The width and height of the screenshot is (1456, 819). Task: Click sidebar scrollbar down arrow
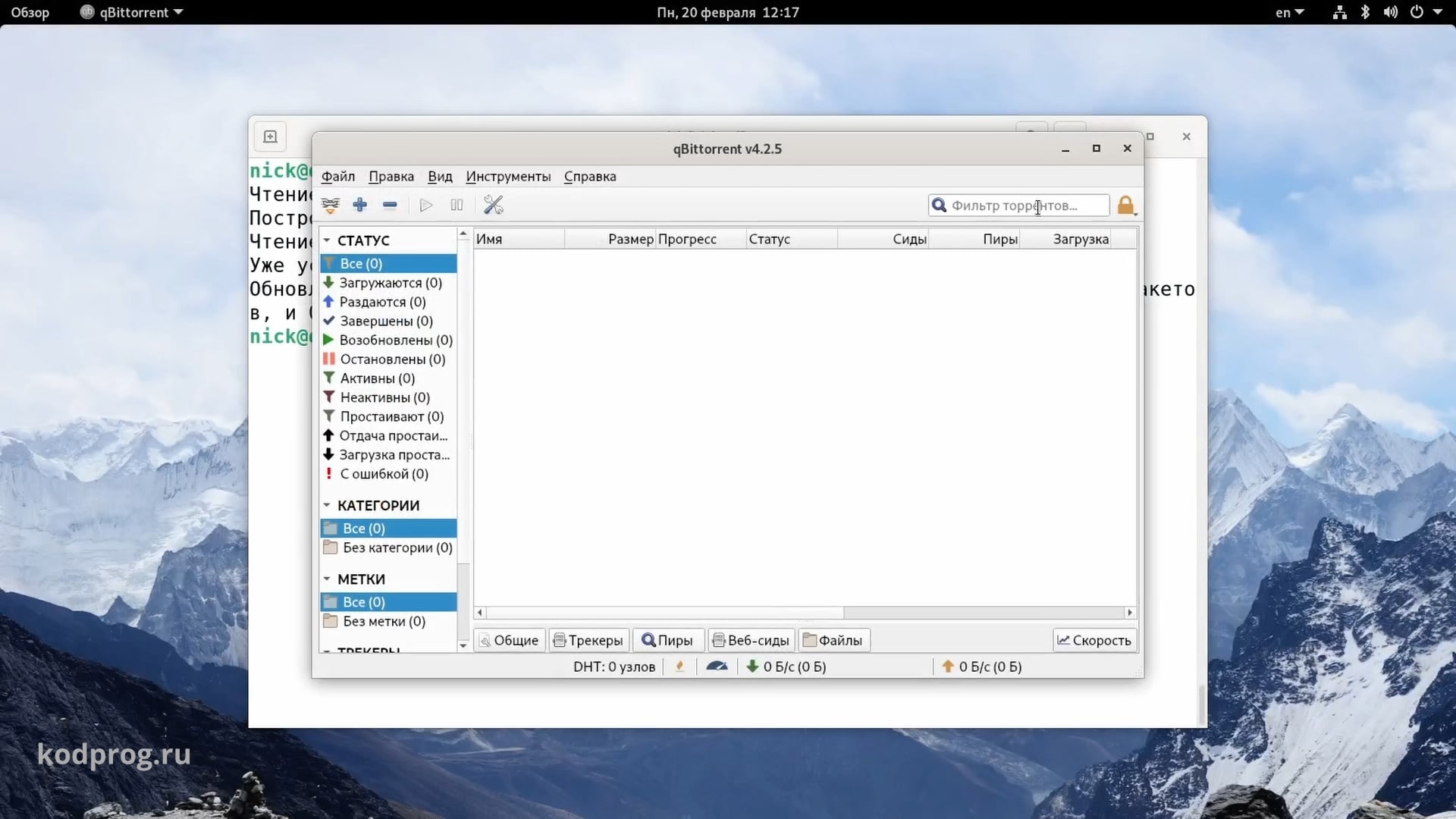(463, 645)
